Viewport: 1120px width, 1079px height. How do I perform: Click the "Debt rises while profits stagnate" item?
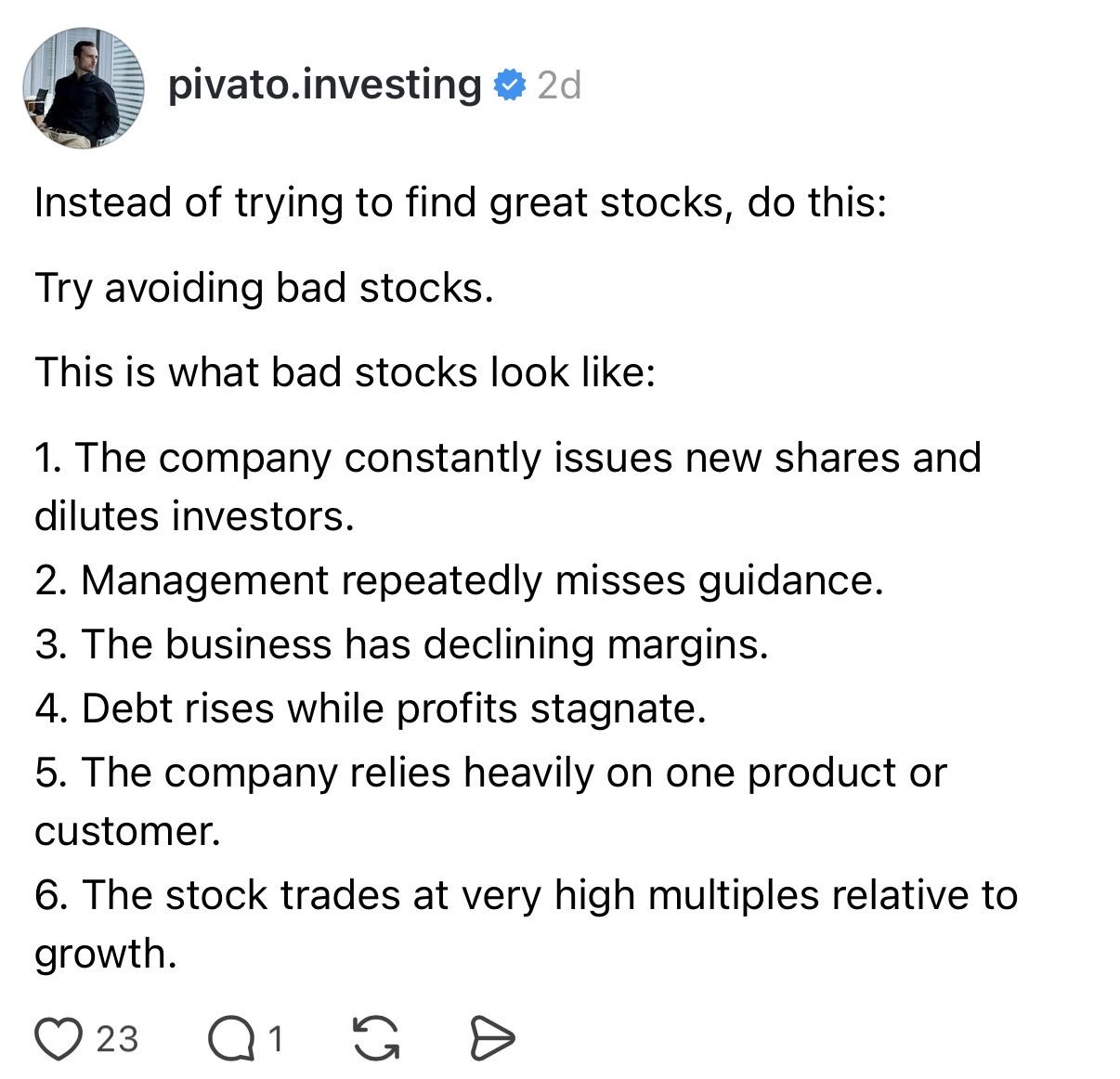click(x=371, y=708)
